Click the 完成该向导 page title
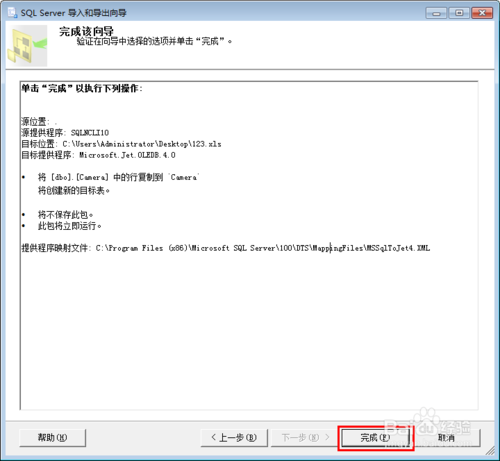Screen dimensions: 500x461 [x=86, y=31]
